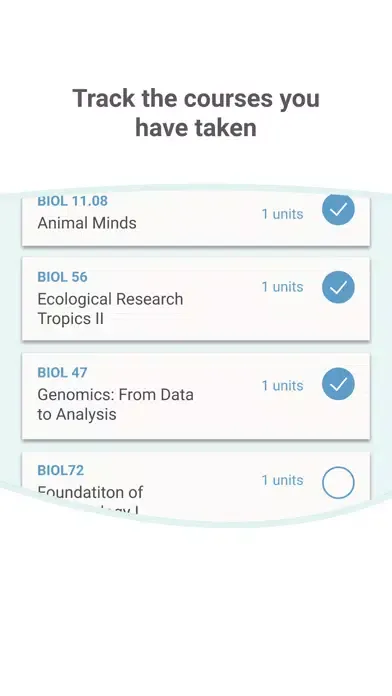Viewport: 392px width, 696px height.
Task: Select the BIOL 47 course code
Action: point(63,372)
